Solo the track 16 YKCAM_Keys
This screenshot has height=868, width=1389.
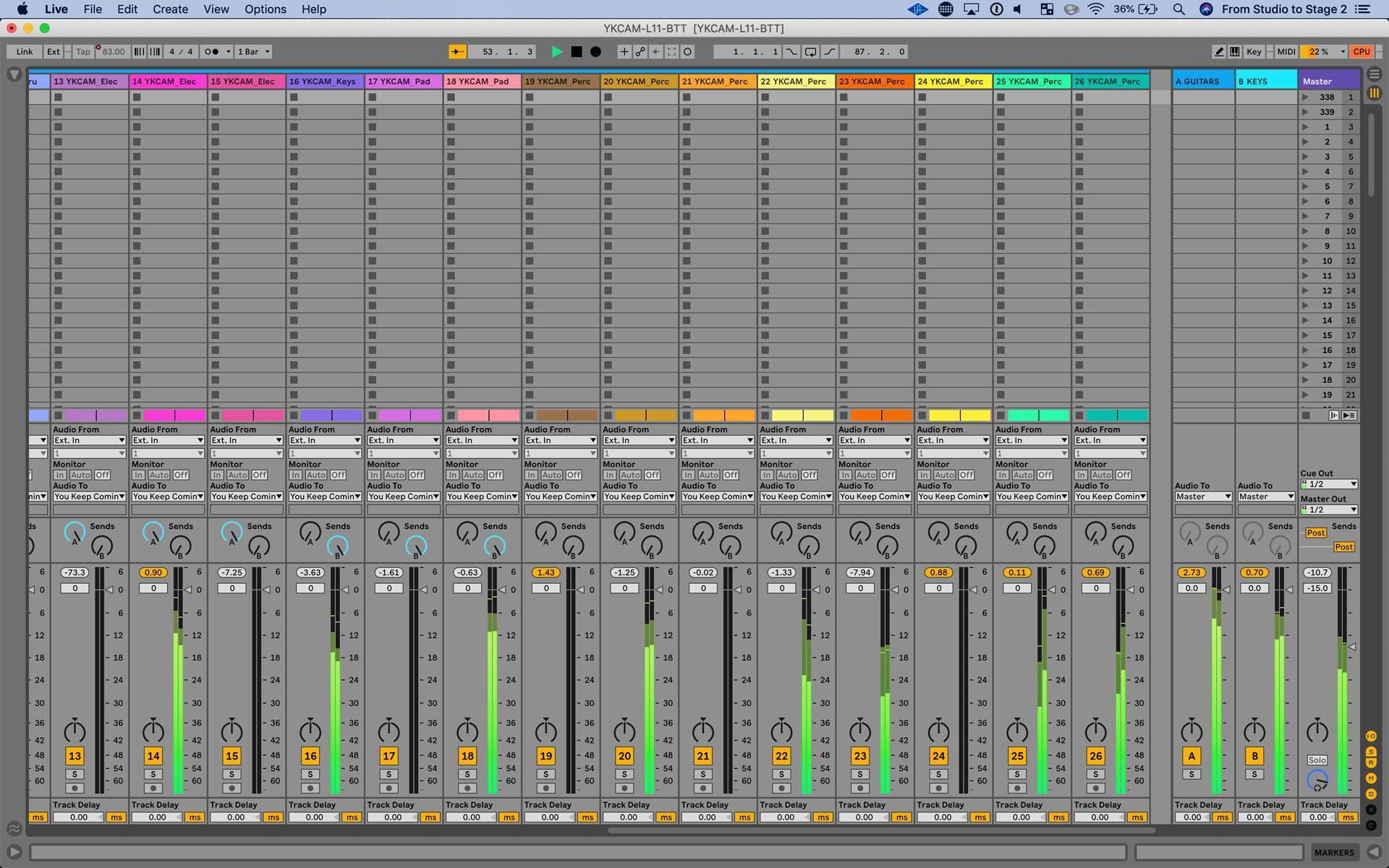[x=310, y=774]
